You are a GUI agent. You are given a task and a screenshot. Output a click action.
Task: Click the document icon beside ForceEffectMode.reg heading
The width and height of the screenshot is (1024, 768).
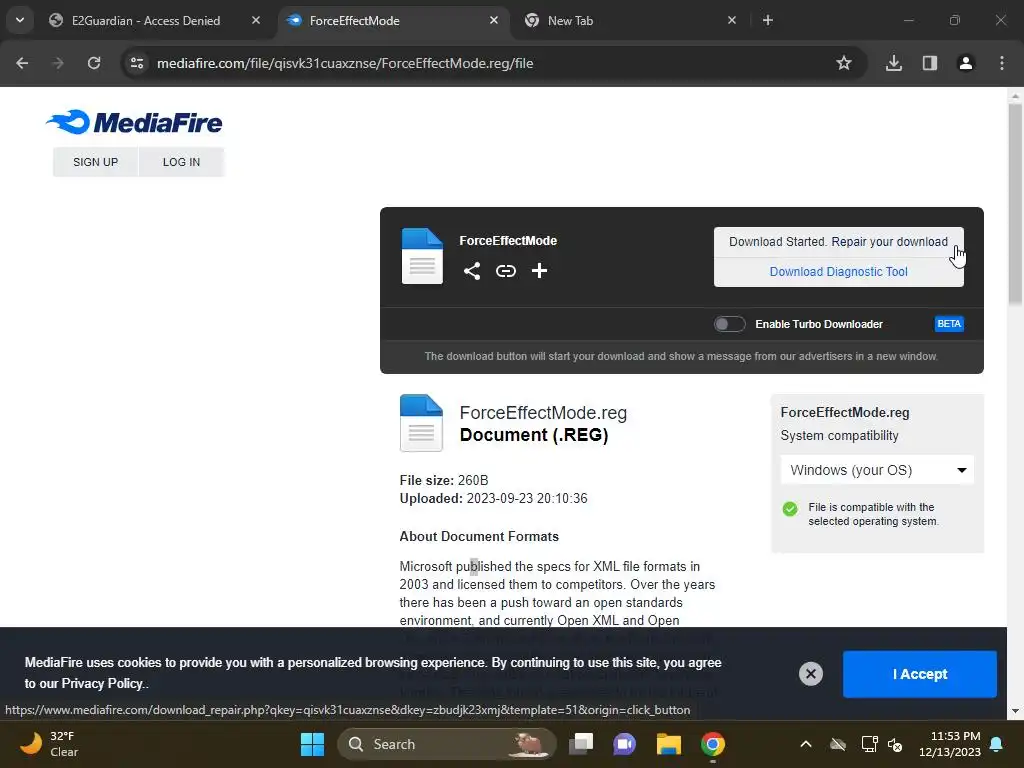(x=421, y=423)
